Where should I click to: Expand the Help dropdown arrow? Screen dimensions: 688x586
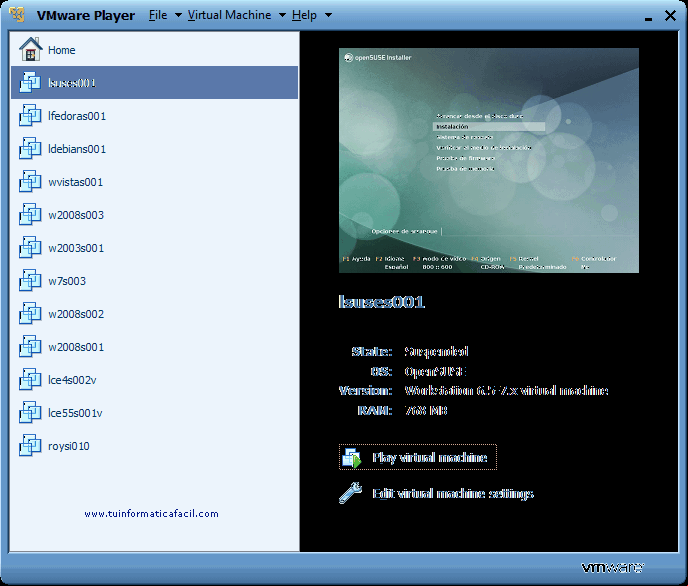(328, 15)
